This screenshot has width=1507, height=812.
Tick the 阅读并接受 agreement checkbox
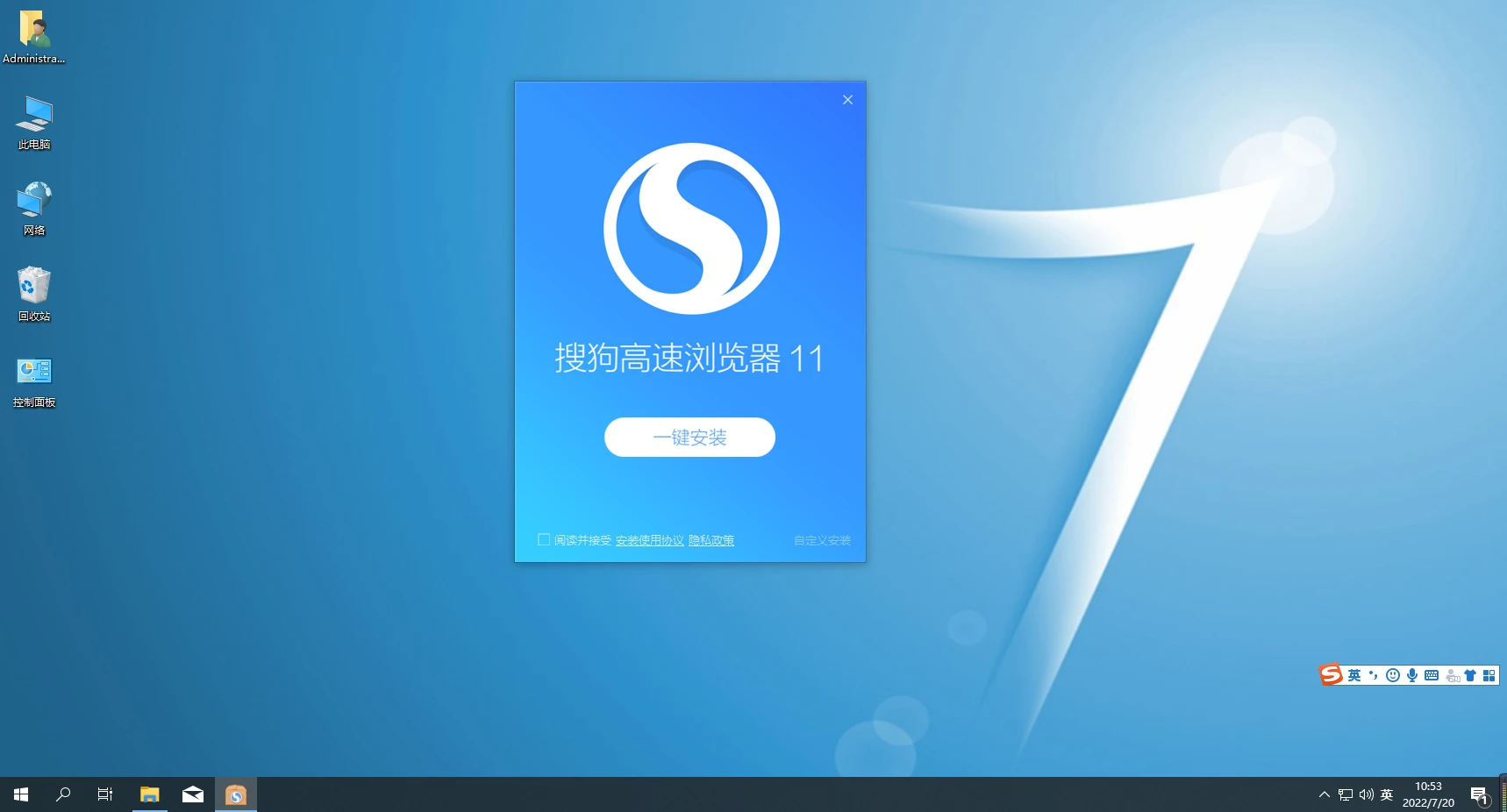click(544, 539)
